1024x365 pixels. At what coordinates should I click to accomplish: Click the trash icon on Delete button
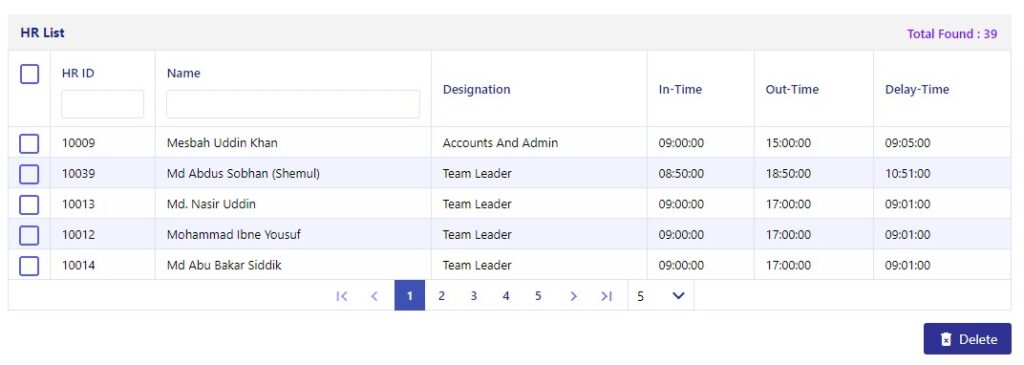coord(946,340)
